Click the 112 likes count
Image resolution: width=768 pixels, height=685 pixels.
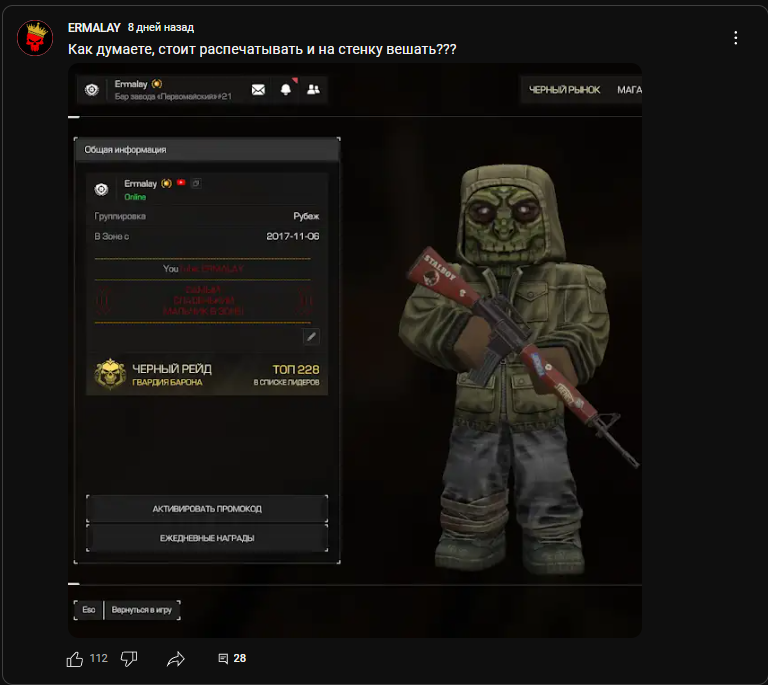[x=98, y=659]
